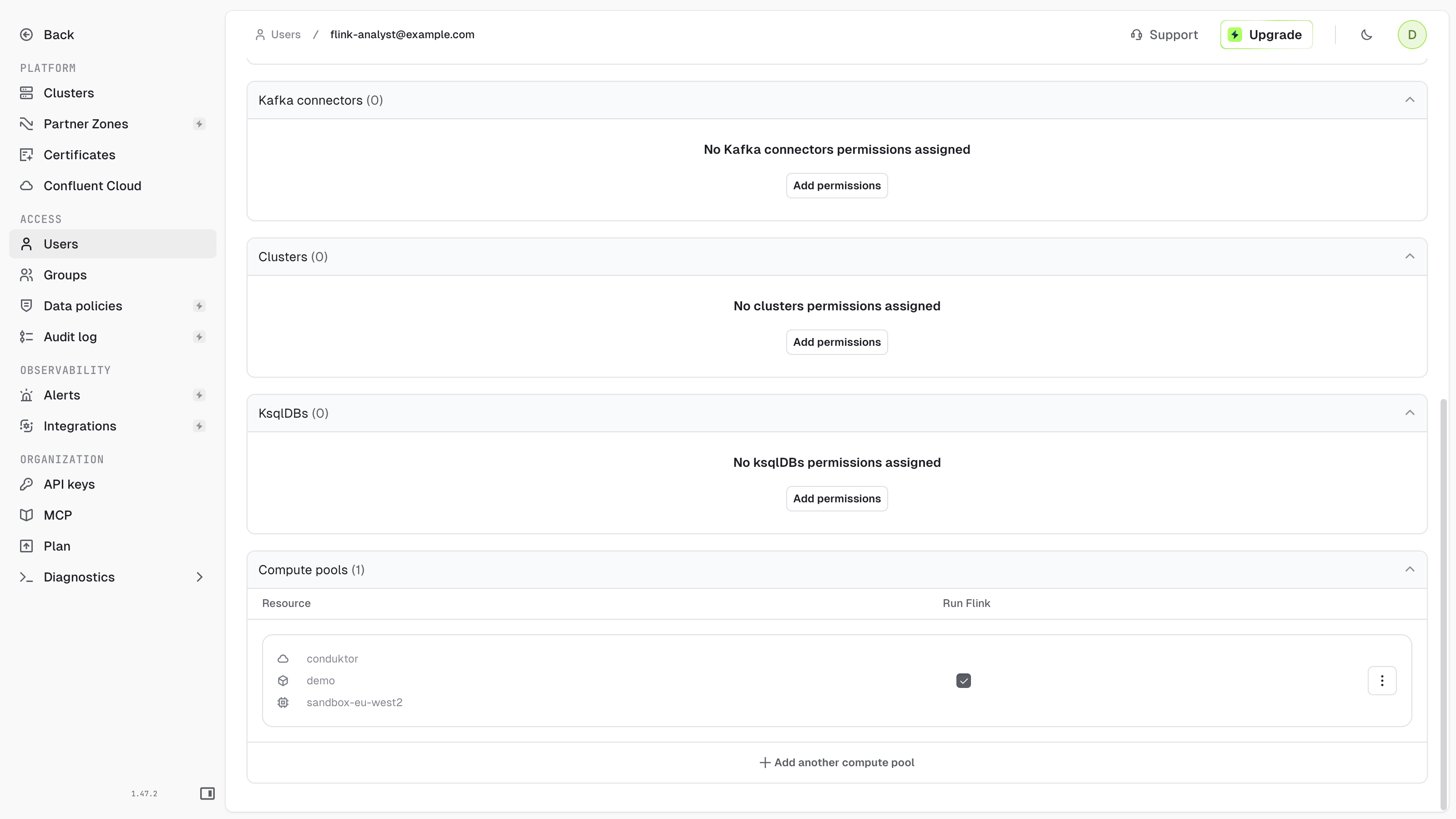Image resolution: width=1456 pixels, height=819 pixels.
Task: Toggle dark mode moon icon
Action: pyautogui.click(x=1366, y=35)
